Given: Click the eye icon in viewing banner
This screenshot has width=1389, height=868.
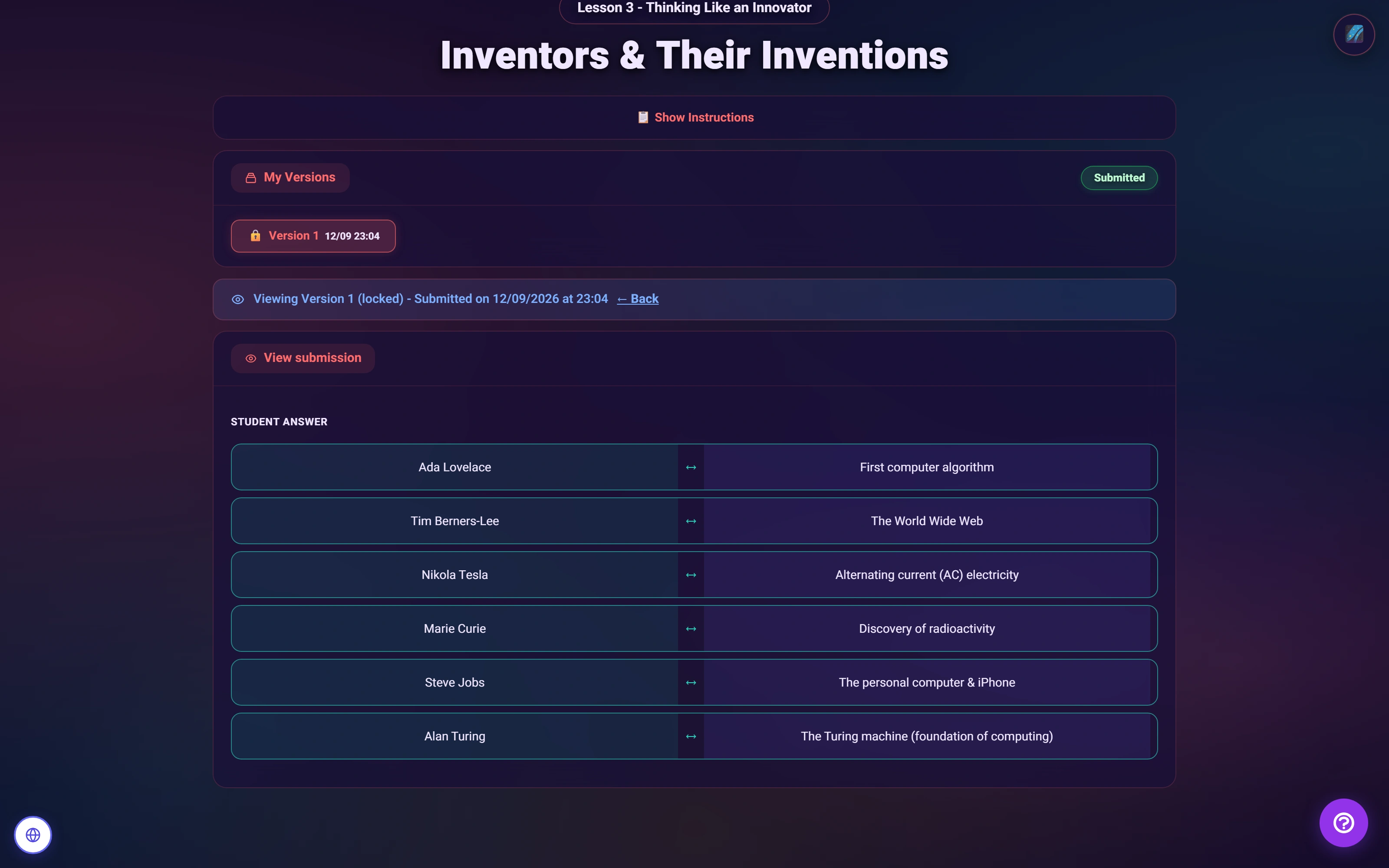Looking at the screenshot, I should [x=237, y=299].
